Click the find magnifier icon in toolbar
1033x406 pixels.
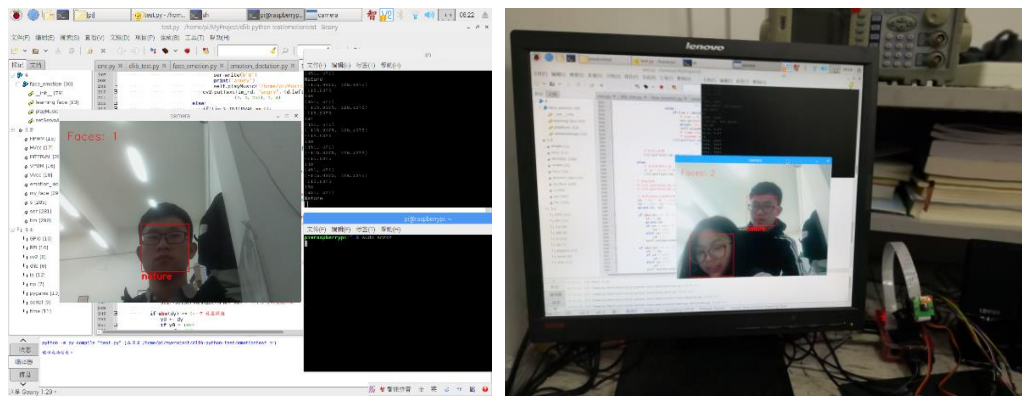point(285,51)
